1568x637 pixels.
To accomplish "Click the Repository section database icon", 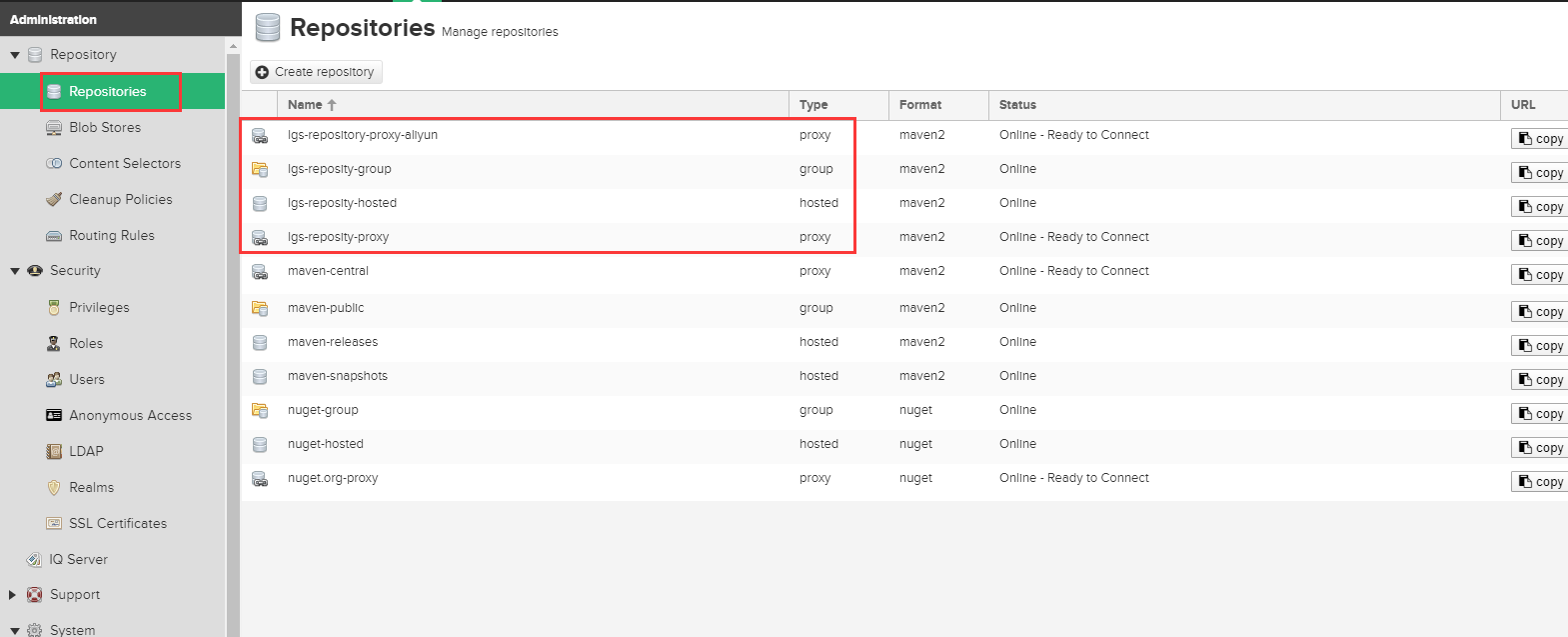I will click(35, 55).
